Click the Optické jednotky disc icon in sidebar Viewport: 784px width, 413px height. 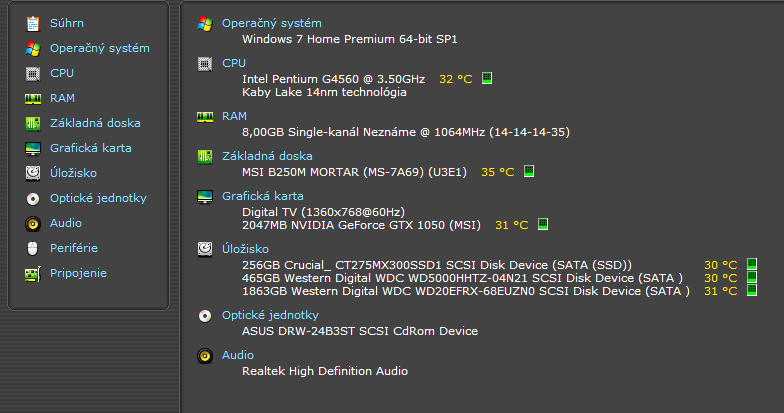(x=32, y=198)
